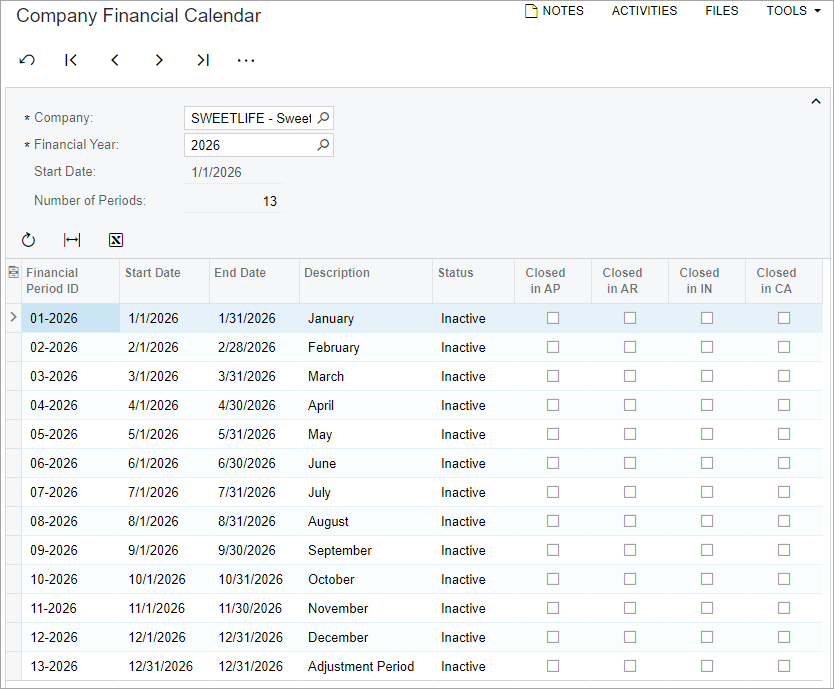Screen dimensions: 834x689
Task: Click the Company selector field
Action: pyautogui.click(x=251, y=118)
